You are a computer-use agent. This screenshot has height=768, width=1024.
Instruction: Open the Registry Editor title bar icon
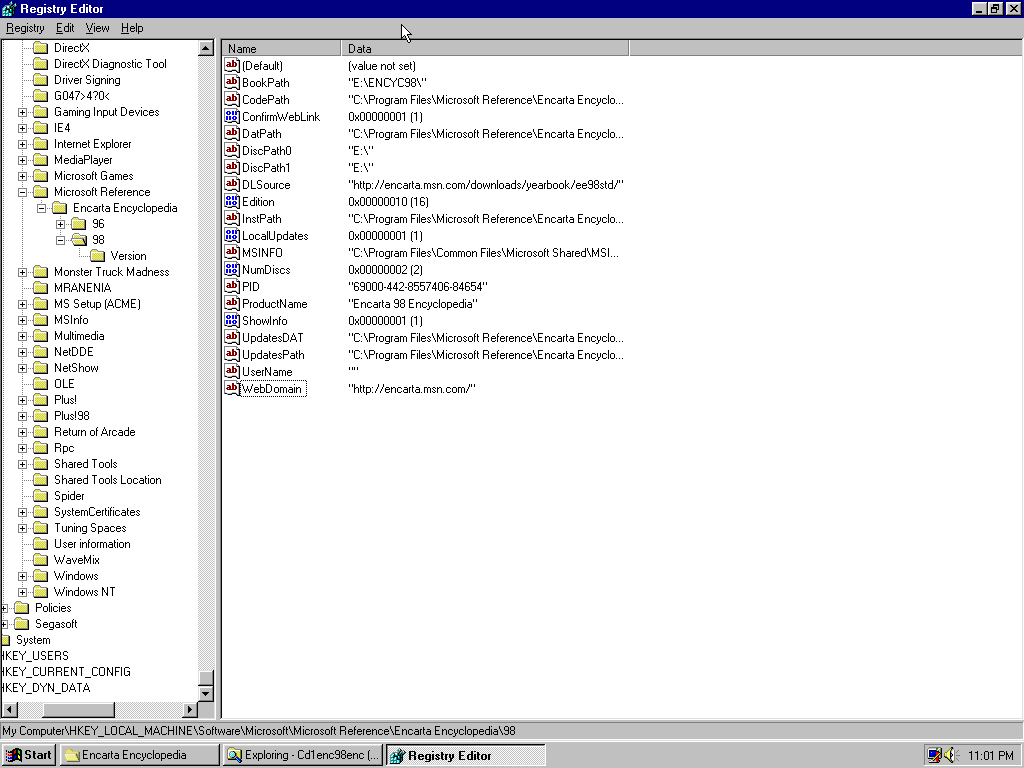[x=9, y=8]
